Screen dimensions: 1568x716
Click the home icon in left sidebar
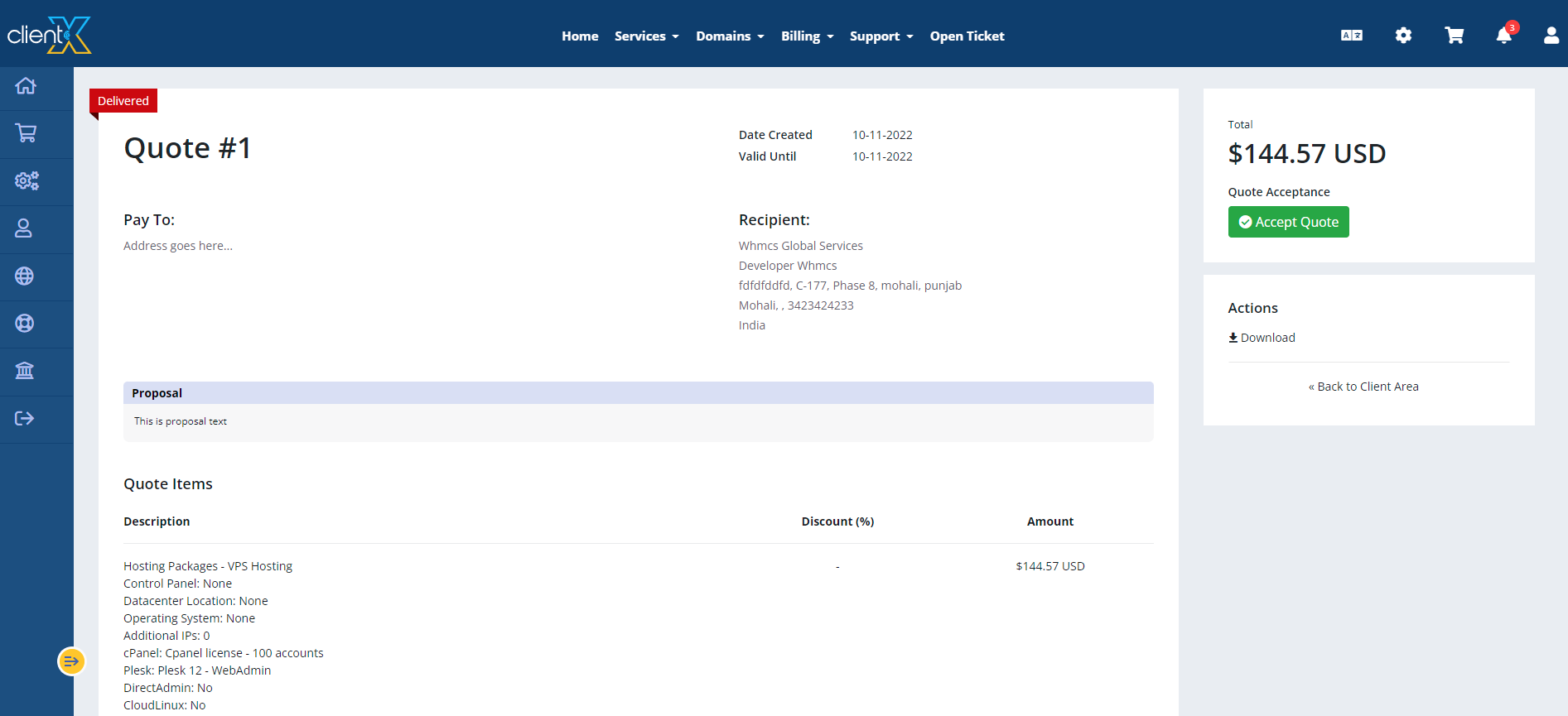click(x=26, y=86)
